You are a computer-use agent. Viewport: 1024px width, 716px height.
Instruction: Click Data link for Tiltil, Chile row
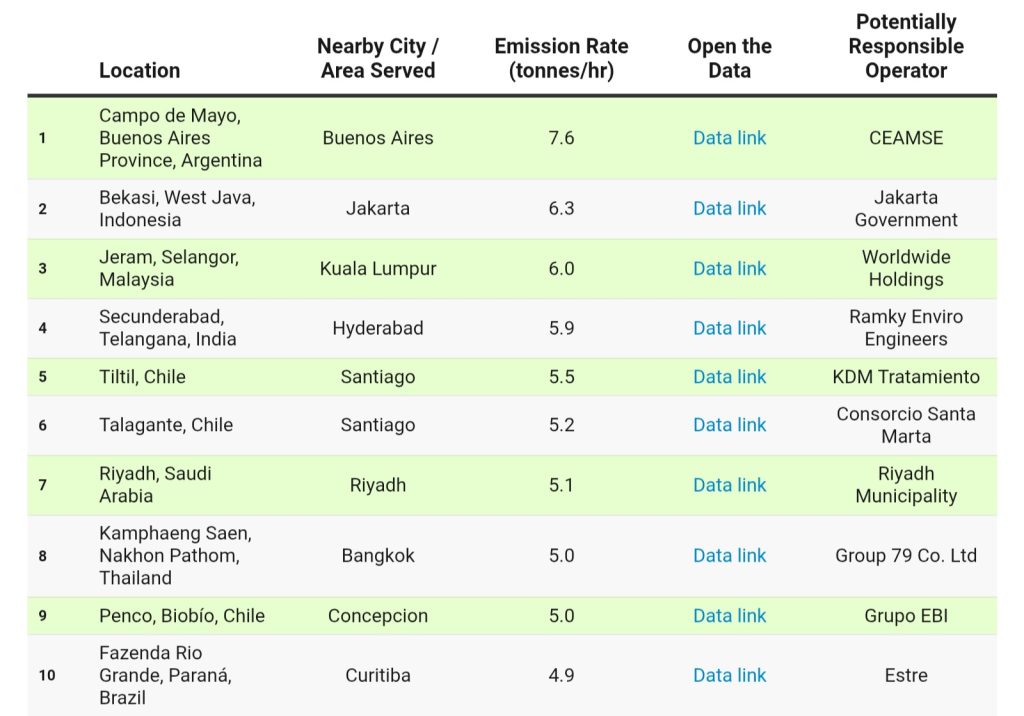click(729, 377)
